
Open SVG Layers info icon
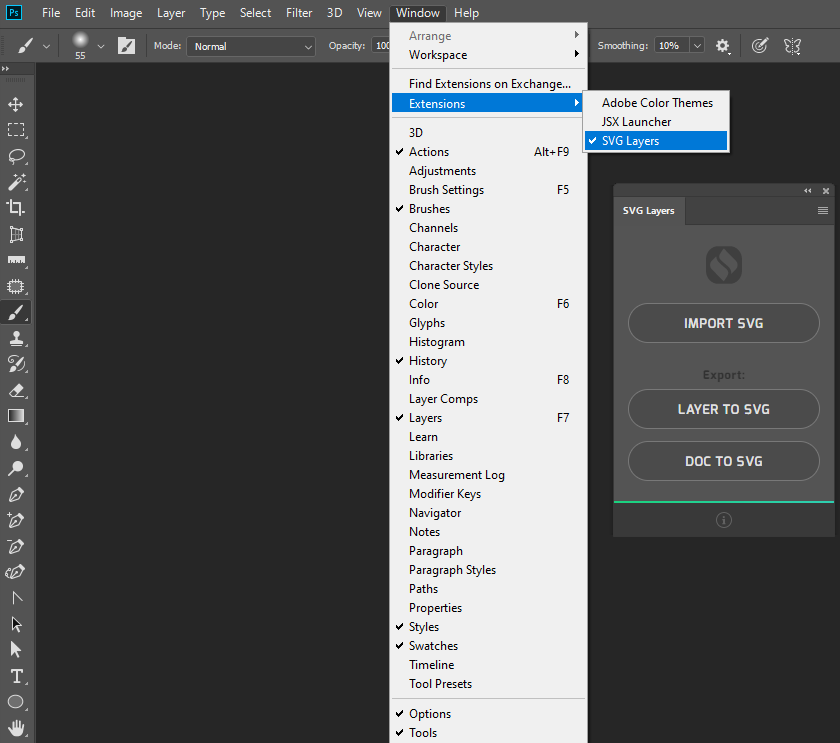(x=724, y=520)
